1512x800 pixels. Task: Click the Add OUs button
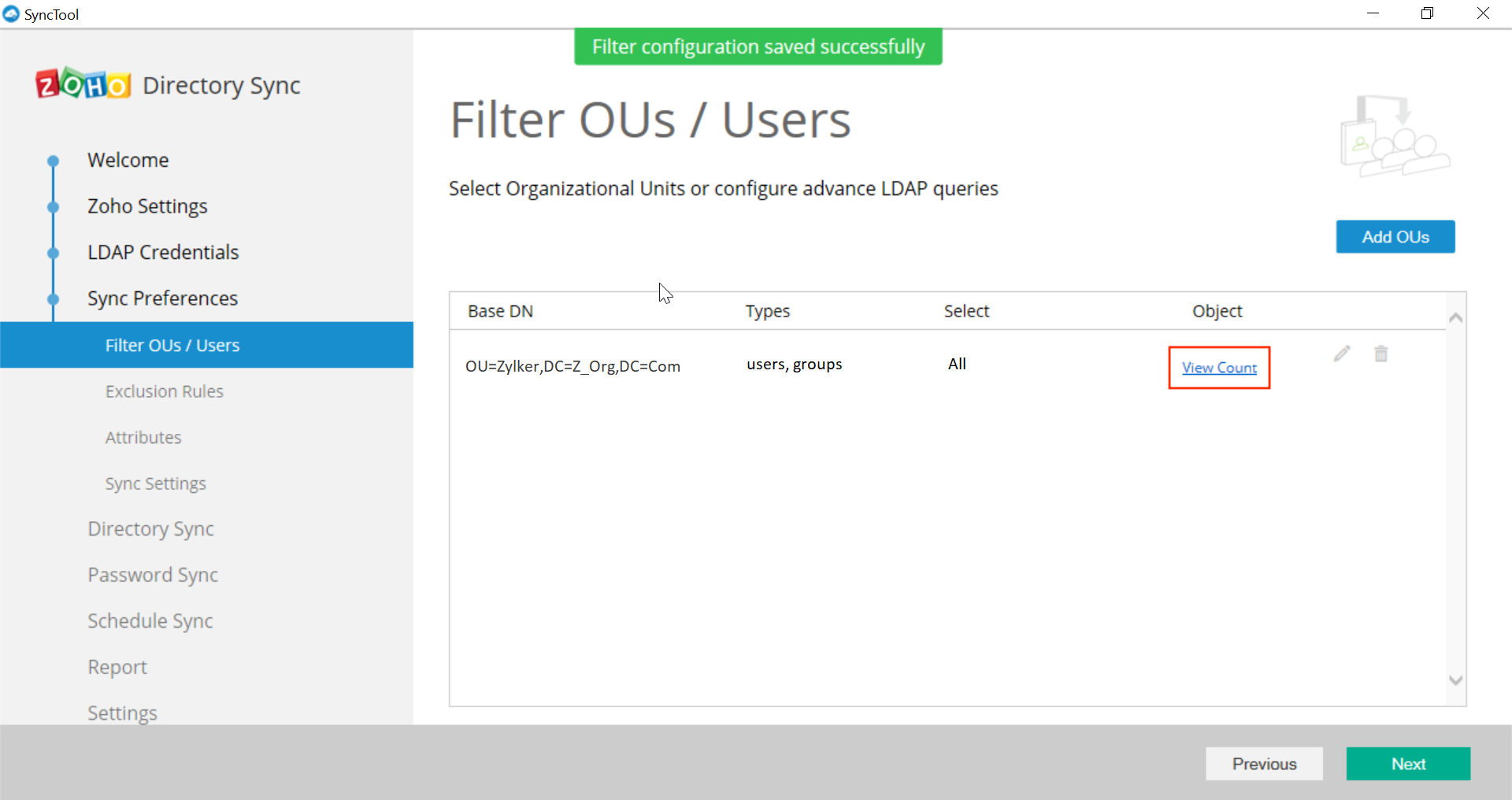[x=1395, y=236]
